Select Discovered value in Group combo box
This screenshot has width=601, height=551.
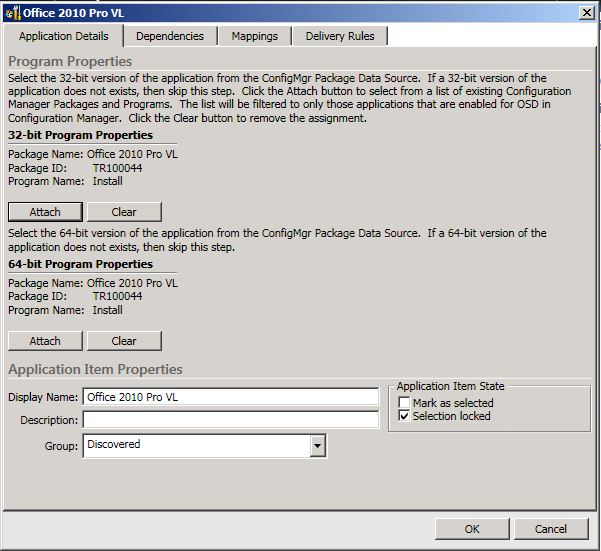click(114, 444)
